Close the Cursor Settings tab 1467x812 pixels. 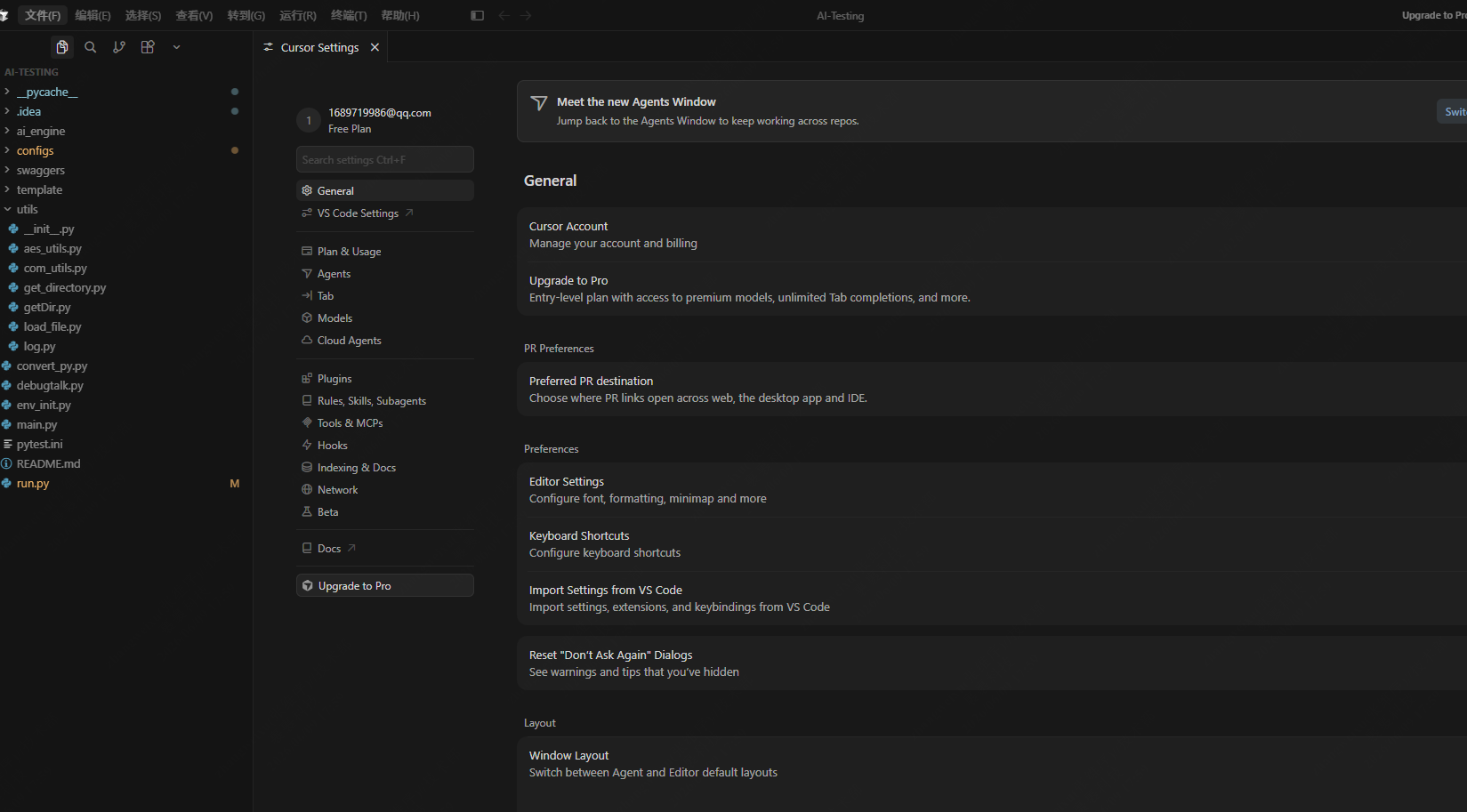[375, 47]
